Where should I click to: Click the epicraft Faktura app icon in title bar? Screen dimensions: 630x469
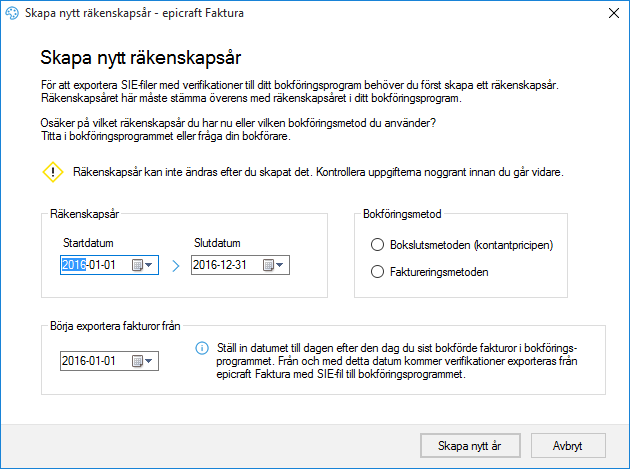[12, 13]
